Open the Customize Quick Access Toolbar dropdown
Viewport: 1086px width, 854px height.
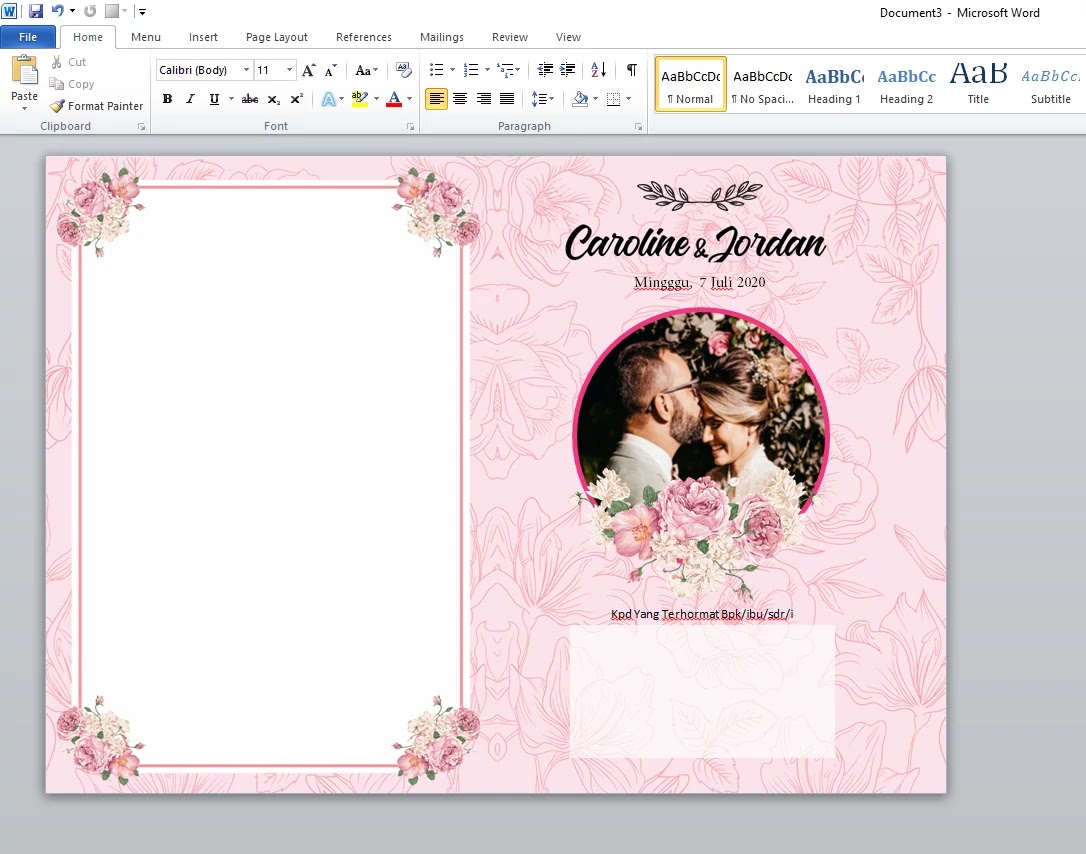click(142, 12)
